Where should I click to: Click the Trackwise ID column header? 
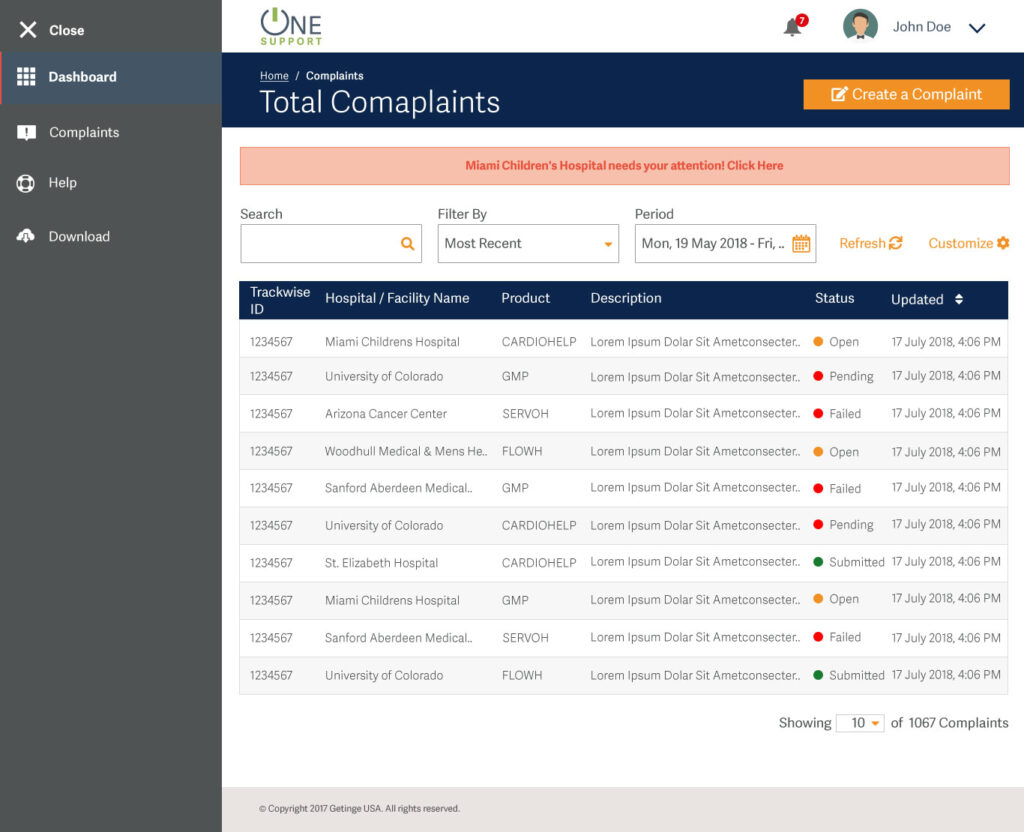point(280,300)
